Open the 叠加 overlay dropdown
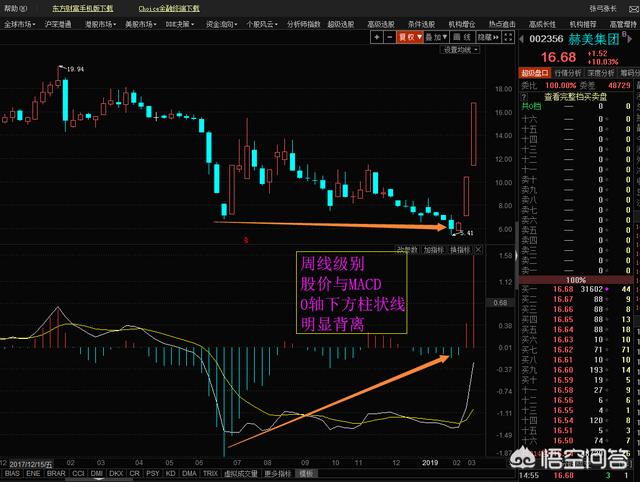 coord(436,37)
